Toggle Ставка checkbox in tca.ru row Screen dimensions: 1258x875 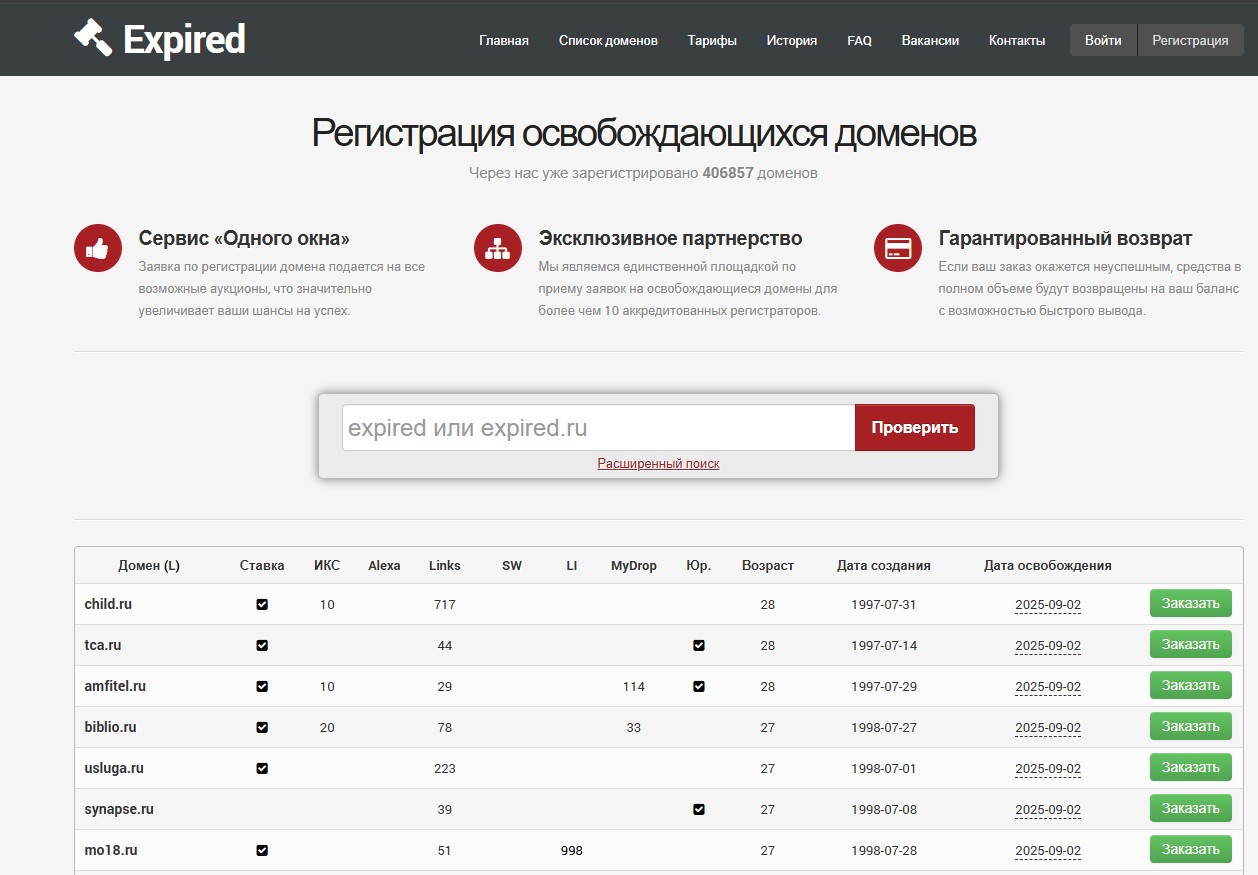click(x=262, y=646)
